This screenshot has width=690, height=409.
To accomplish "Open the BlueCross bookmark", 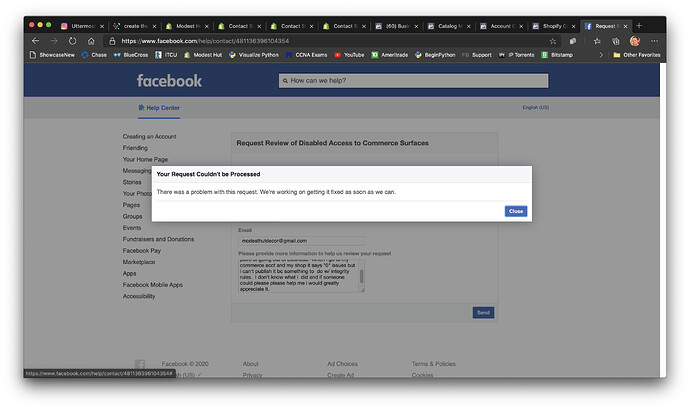I will click(131, 55).
